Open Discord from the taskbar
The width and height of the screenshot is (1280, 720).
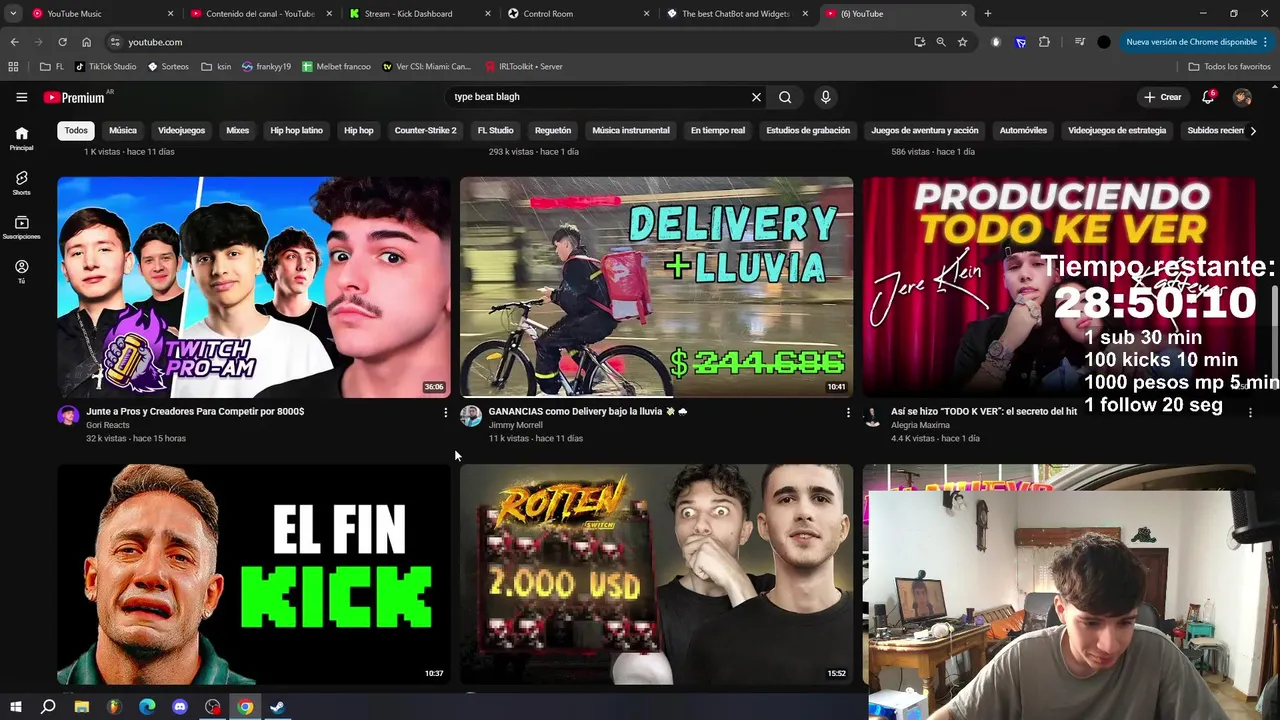(x=180, y=707)
